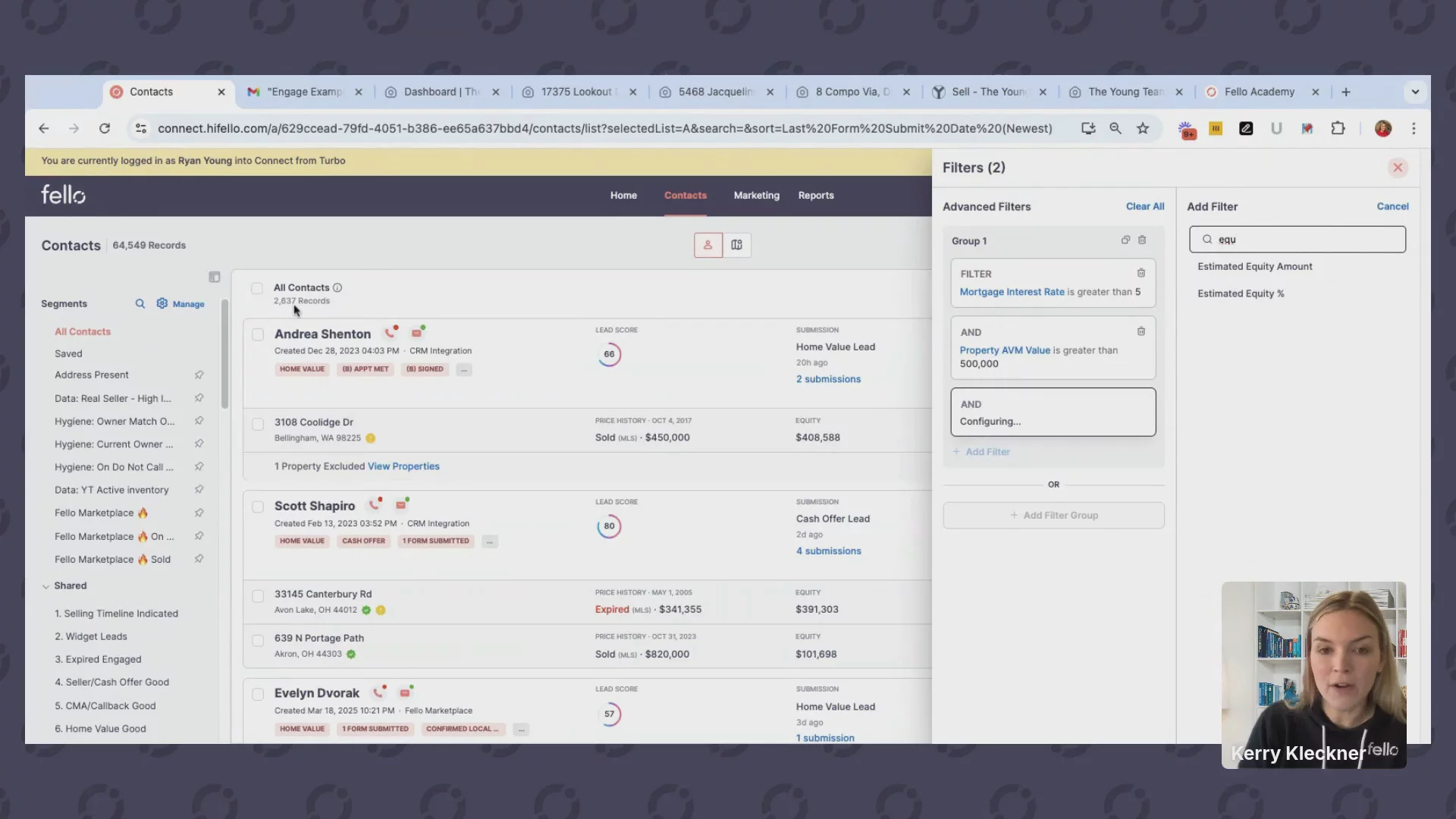Collapse the segments sidebar panel icon
Image resolution: width=1456 pixels, height=819 pixels.
click(215, 278)
